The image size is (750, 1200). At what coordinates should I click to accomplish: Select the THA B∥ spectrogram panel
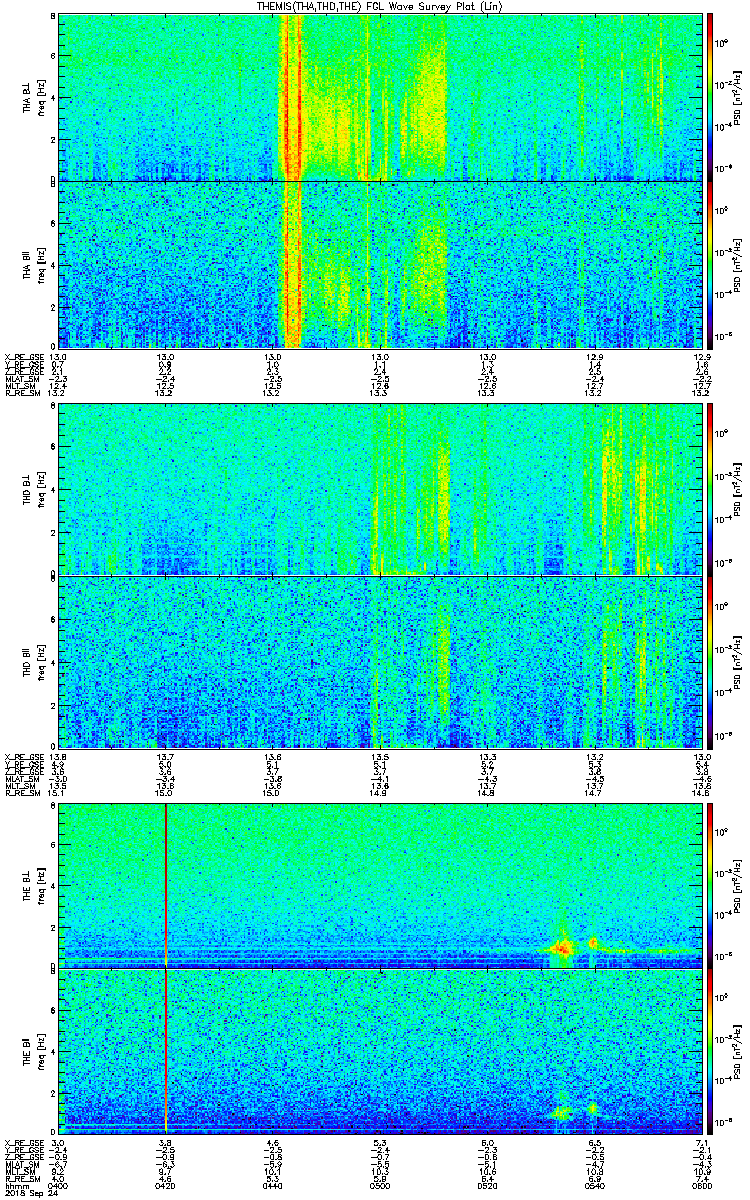pos(378,264)
